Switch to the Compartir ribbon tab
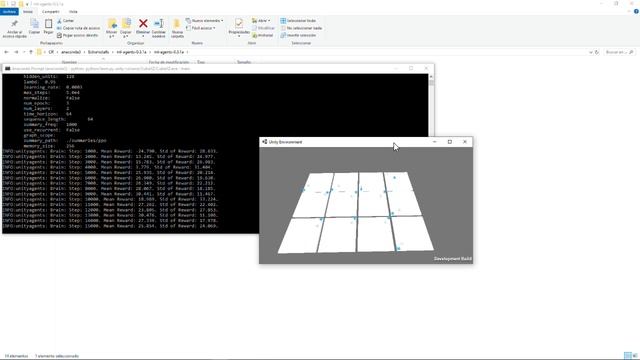 click(x=51, y=11)
